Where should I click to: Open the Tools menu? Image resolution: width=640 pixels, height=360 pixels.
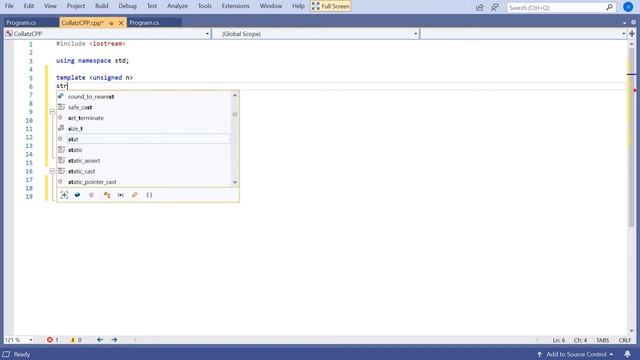point(204,6)
